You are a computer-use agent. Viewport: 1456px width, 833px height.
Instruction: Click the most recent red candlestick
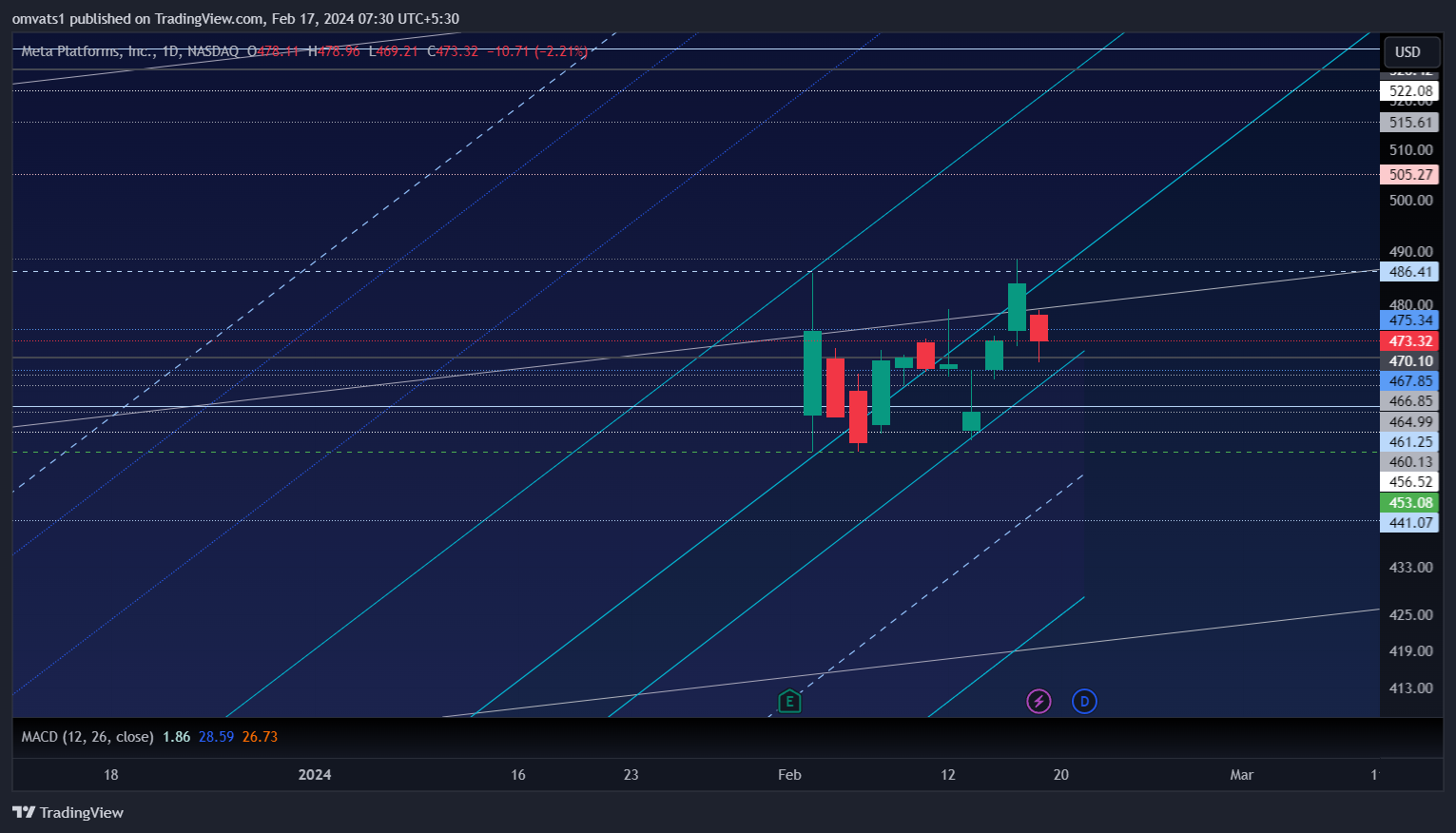click(x=1039, y=328)
